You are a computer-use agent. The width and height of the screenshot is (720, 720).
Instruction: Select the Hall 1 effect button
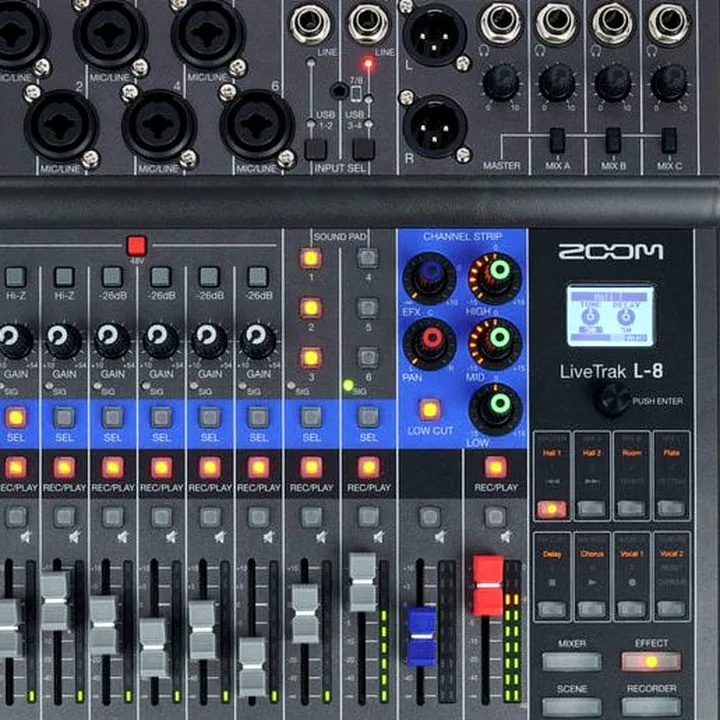tap(551, 509)
